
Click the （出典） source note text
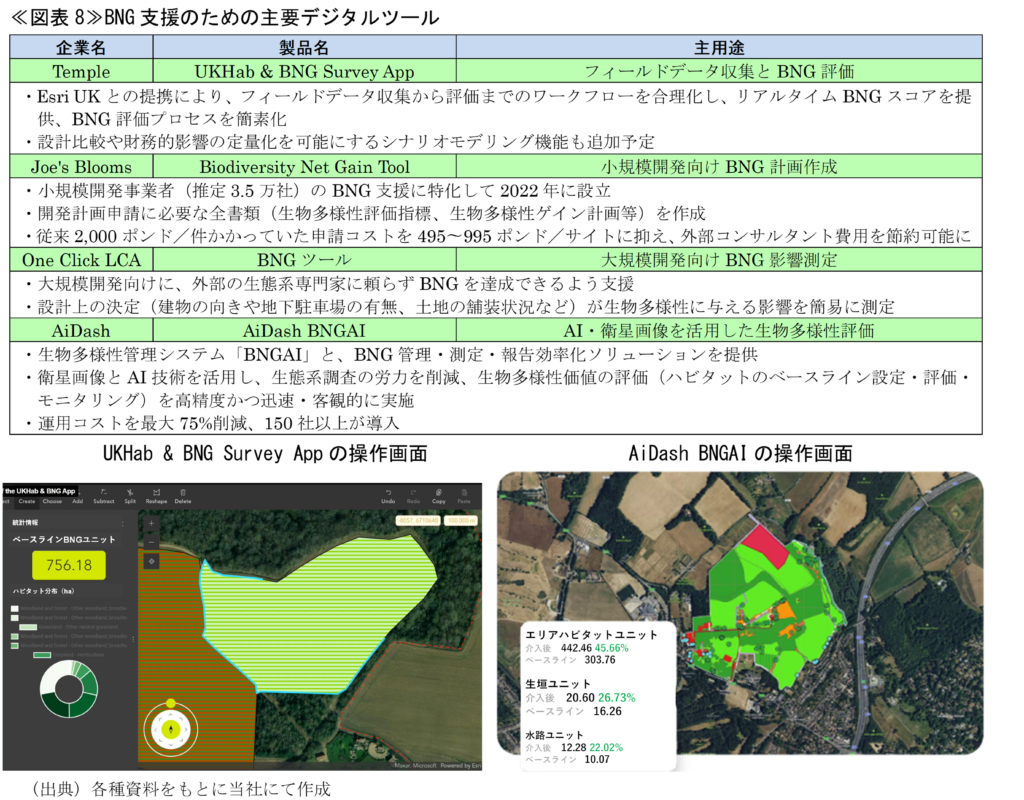click(182, 789)
